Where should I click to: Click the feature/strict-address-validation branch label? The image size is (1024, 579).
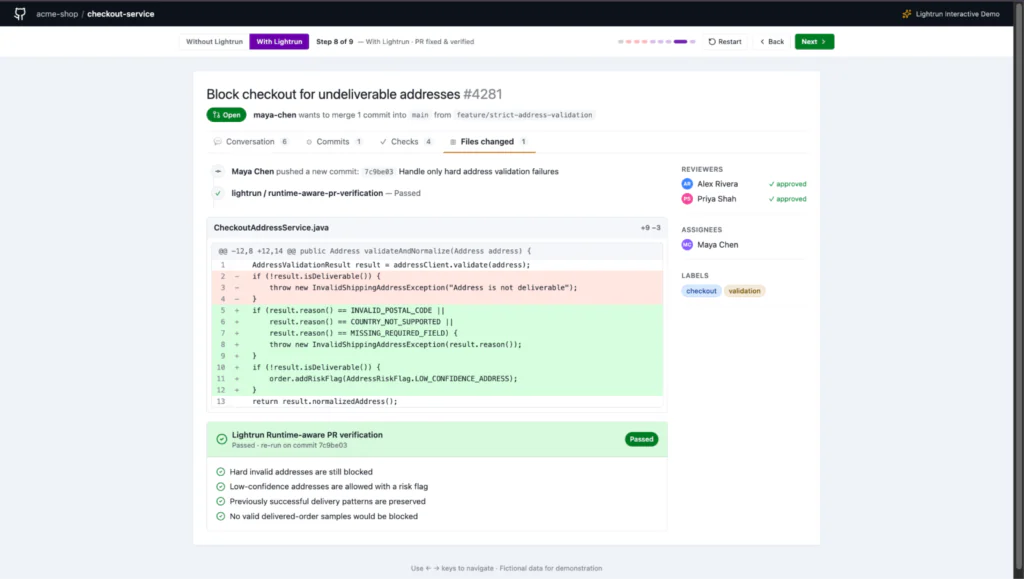tap(524, 115)
